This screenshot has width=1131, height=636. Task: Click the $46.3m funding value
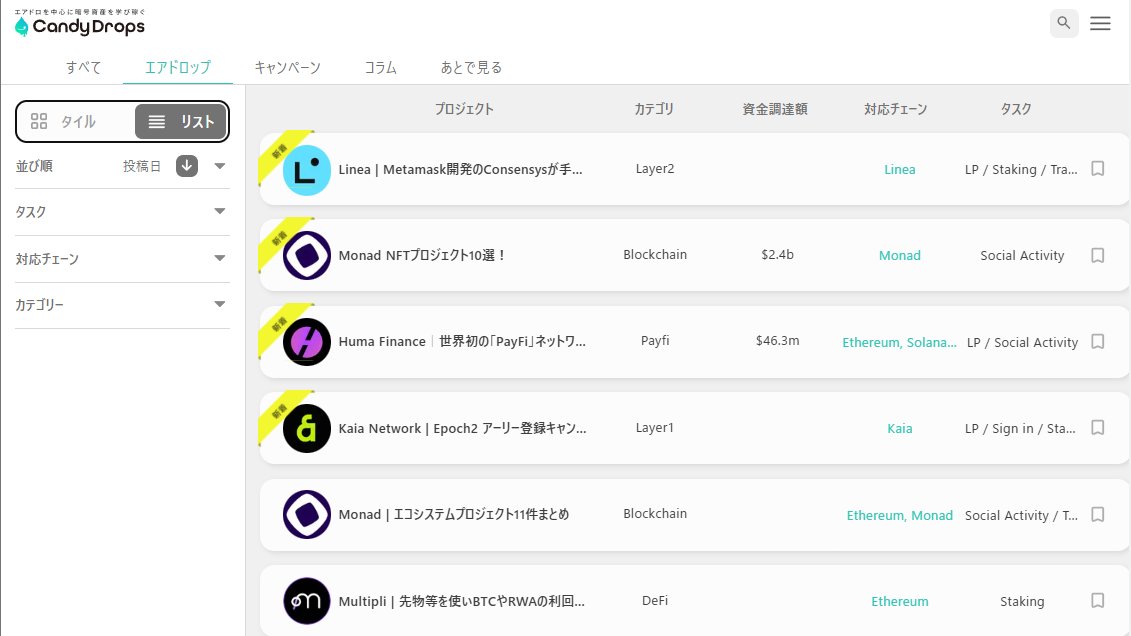[x=778, y=340]
